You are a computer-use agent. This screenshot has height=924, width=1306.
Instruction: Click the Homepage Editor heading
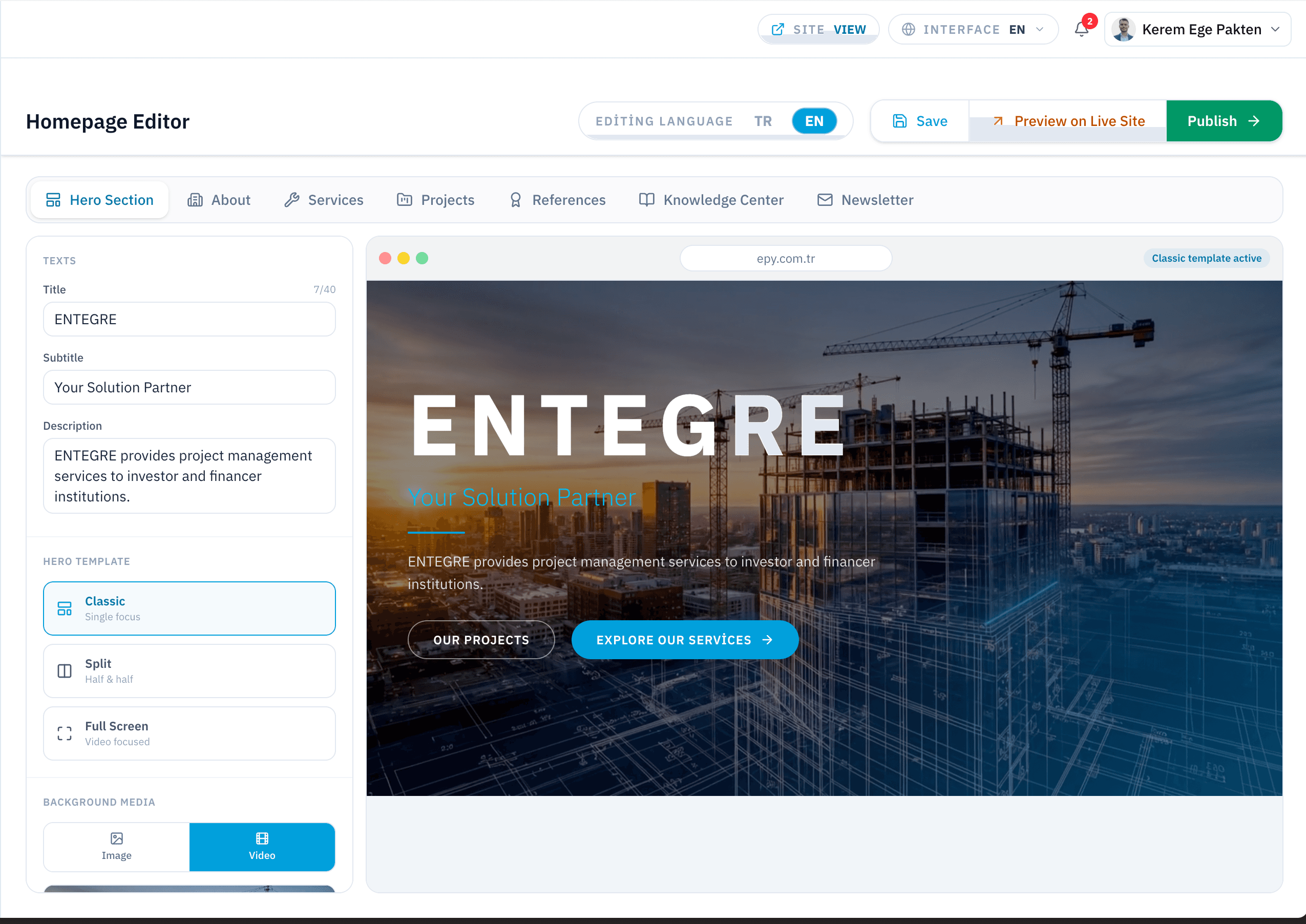pyautogui.click(x=108, y=121)
